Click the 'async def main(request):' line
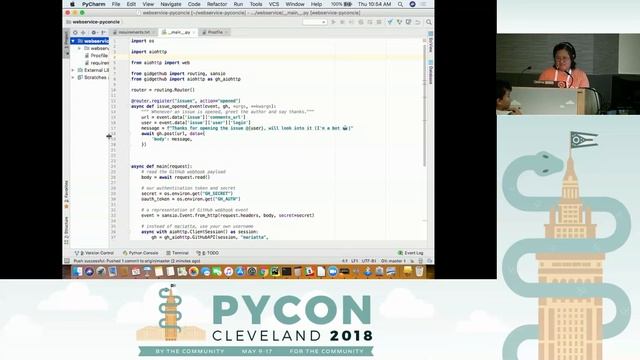The height and width of the screenshot is (360, 640). [161, 166]
